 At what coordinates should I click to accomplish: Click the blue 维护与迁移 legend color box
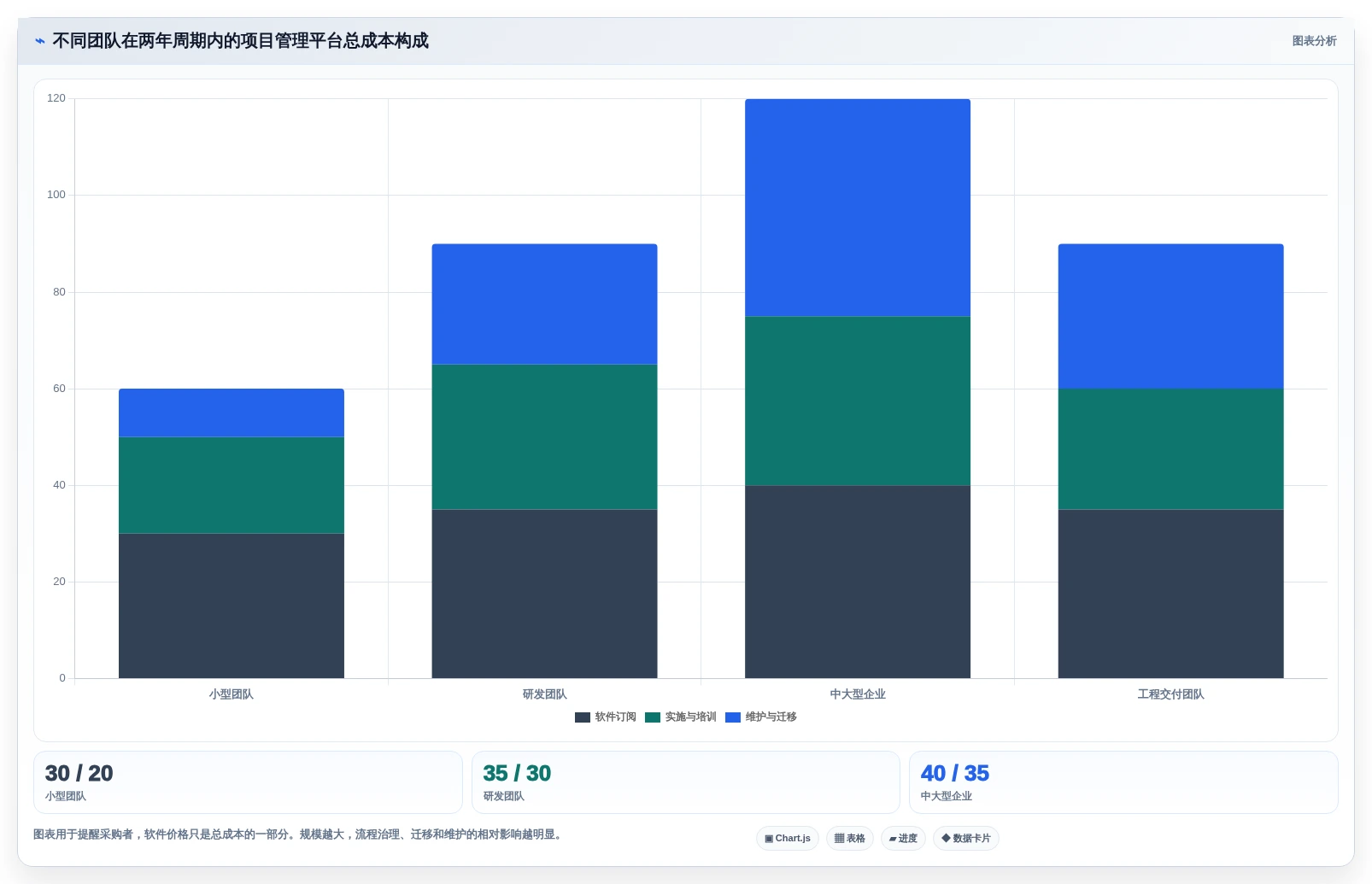[x=733, y=717]
